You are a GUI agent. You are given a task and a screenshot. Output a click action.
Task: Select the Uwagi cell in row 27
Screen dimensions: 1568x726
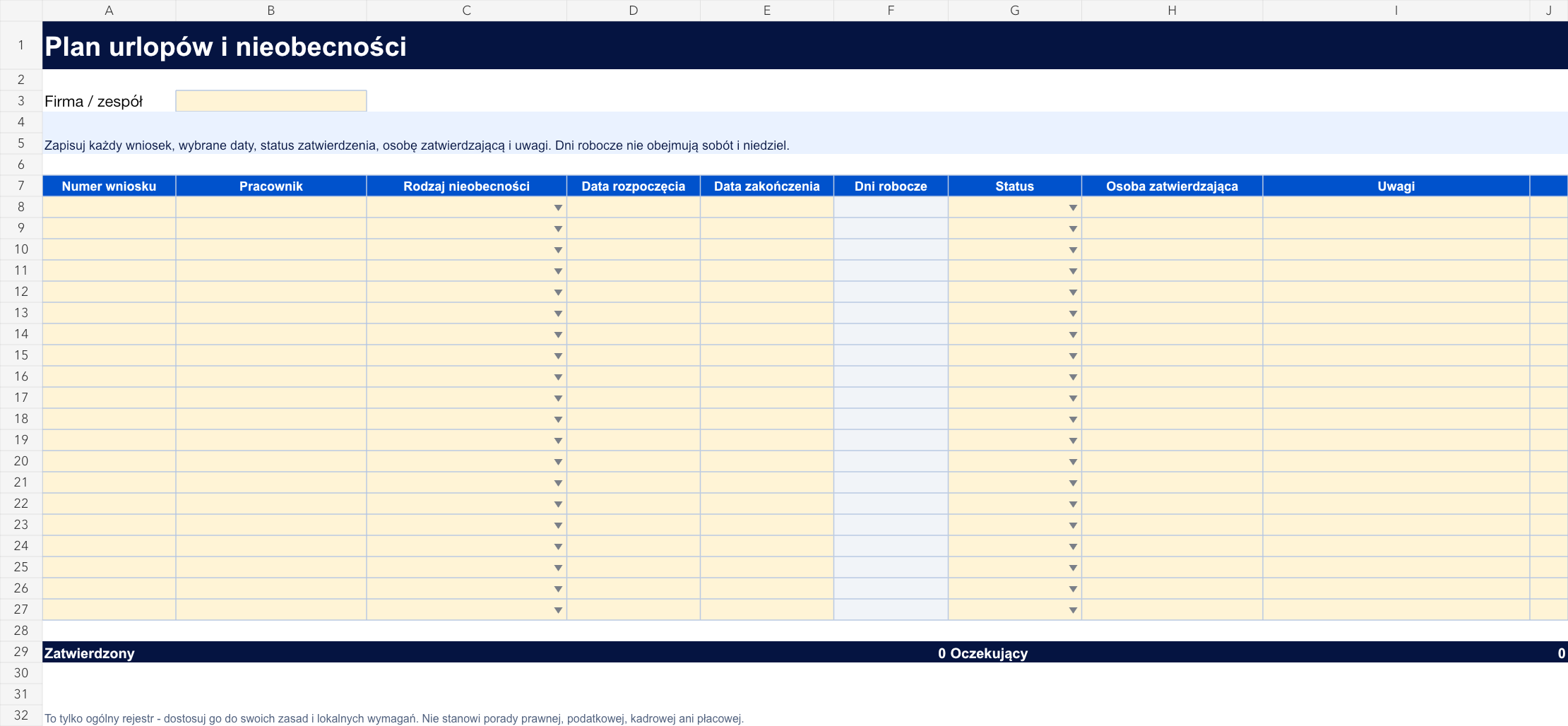(1396, 609)
